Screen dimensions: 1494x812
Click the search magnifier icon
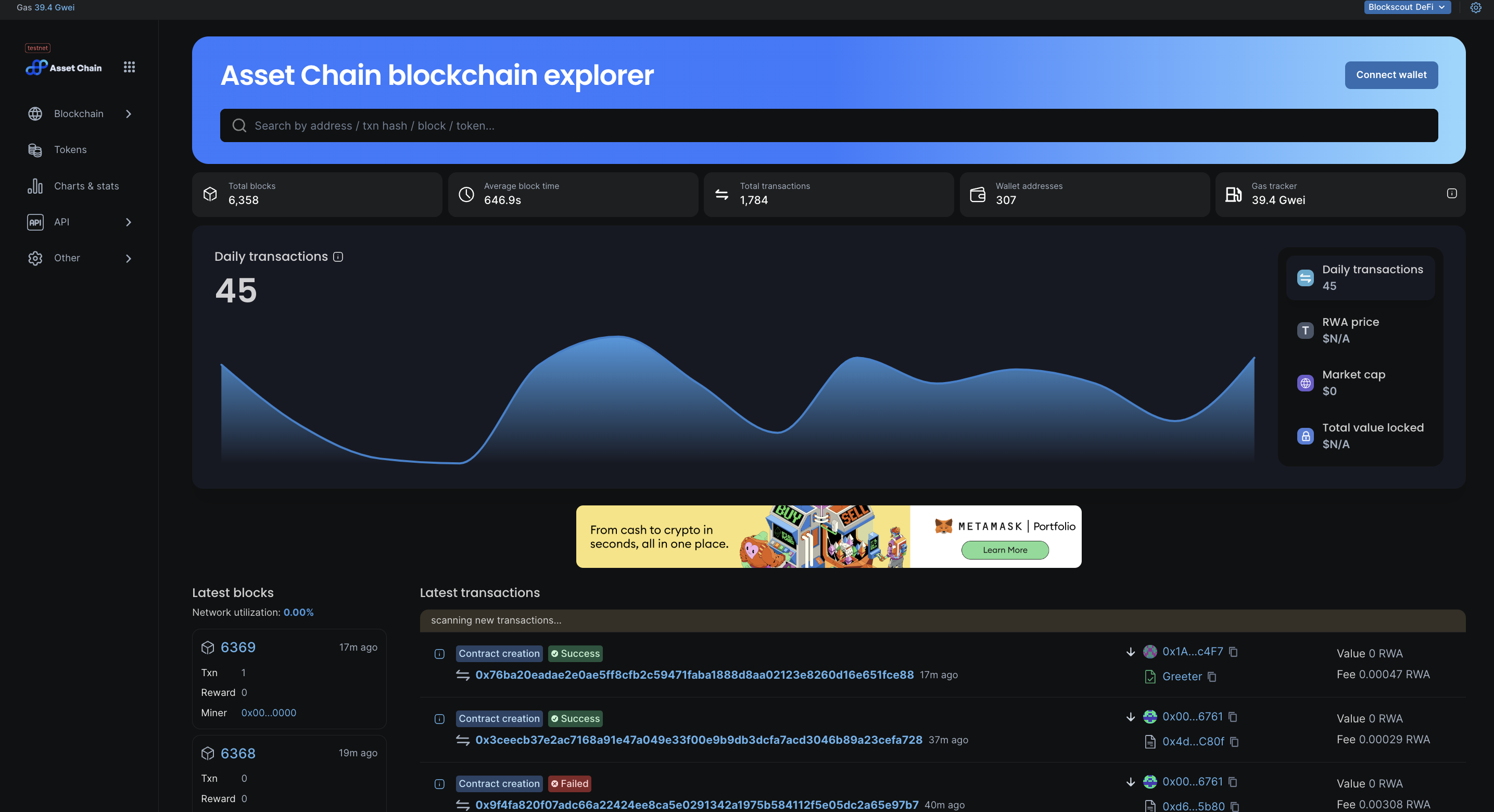click(x=239, y=125)
